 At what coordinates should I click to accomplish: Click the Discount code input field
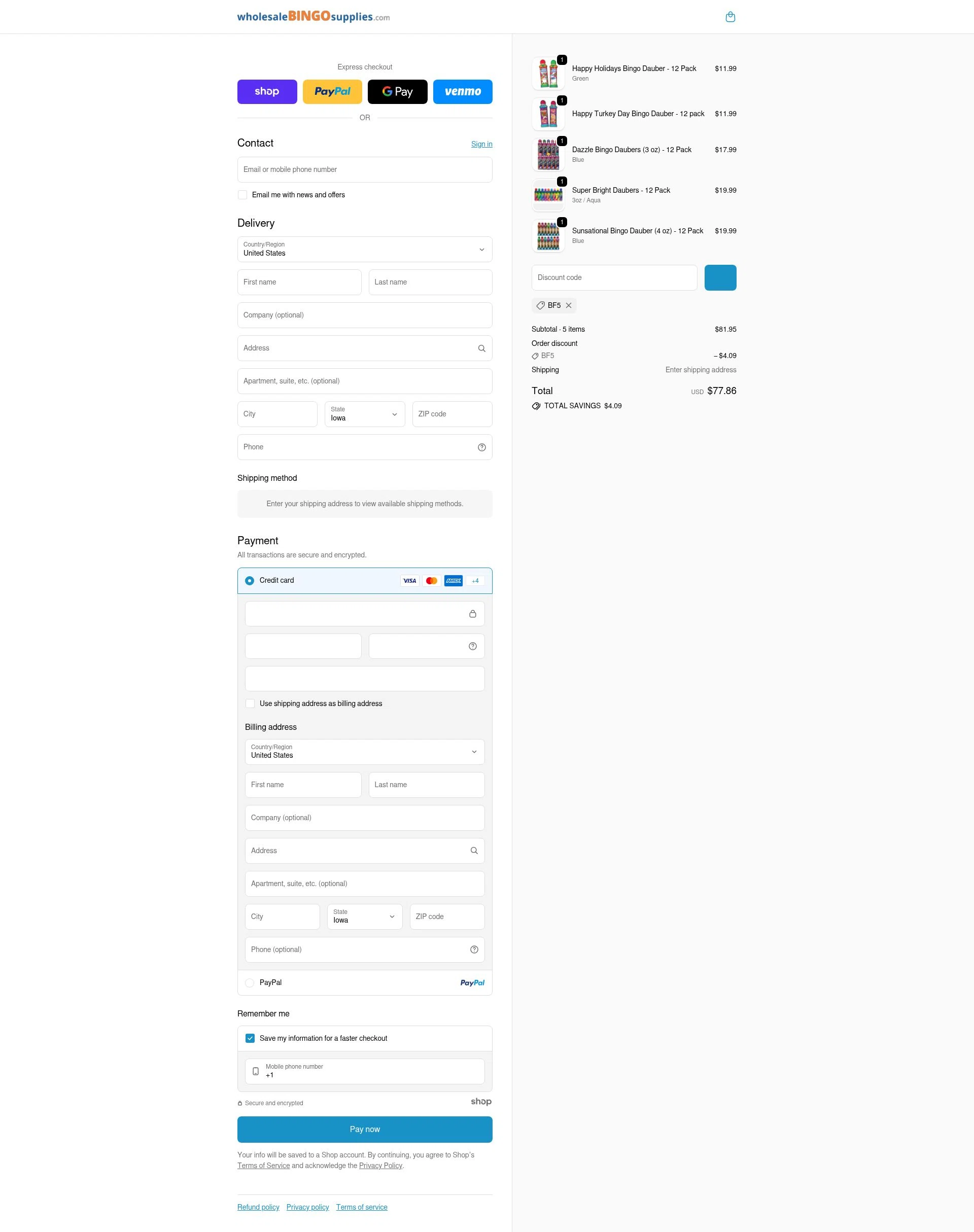(x=614, y=277)
